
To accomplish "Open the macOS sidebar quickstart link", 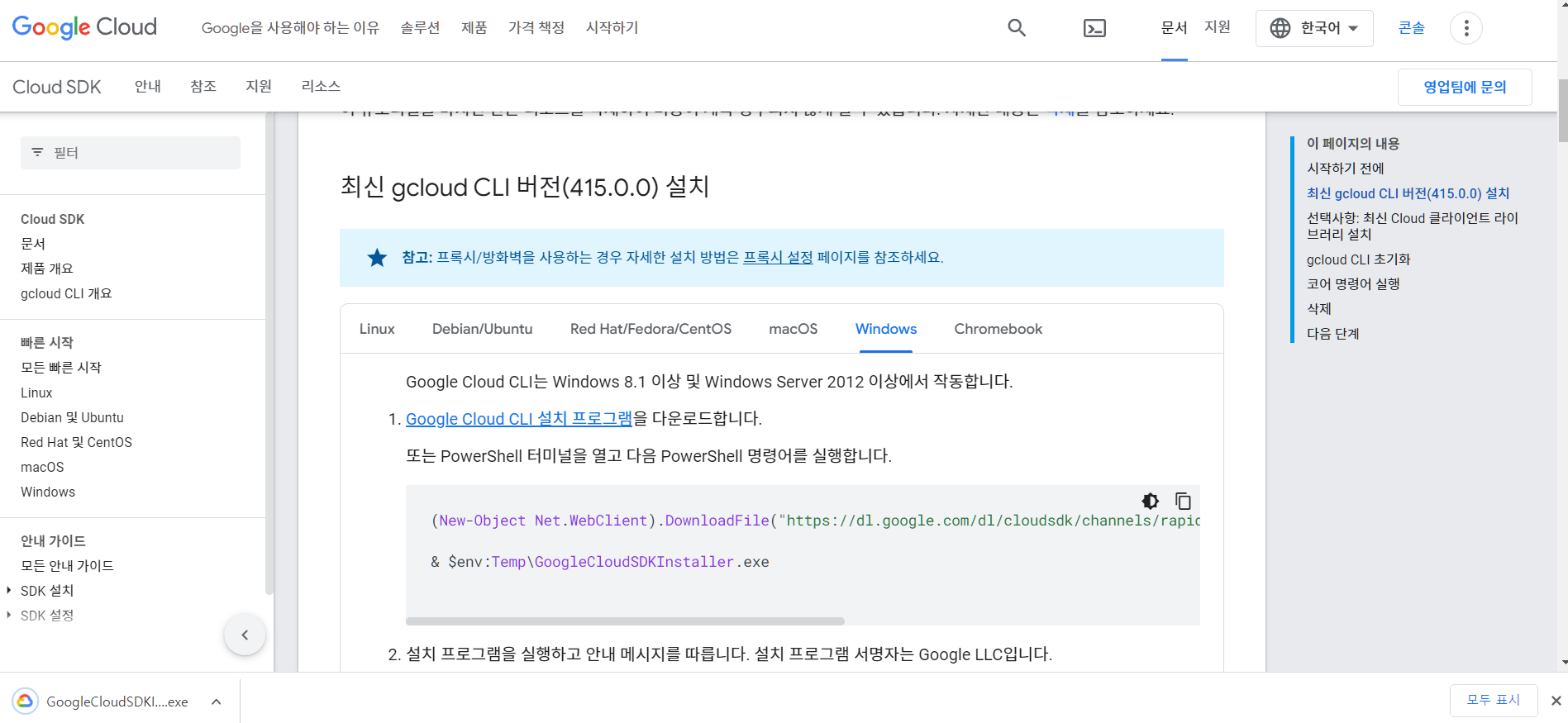I will (x=42, y=467).
